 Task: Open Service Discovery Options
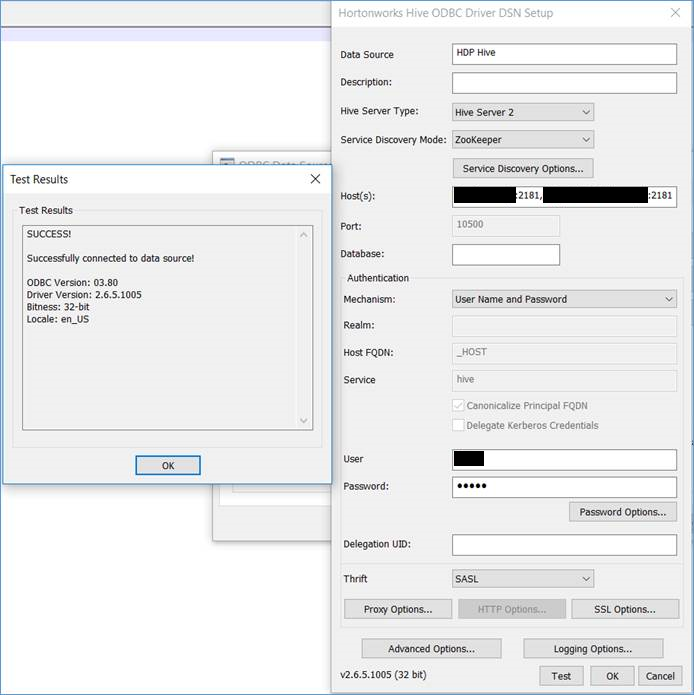click(x=523, y=168)
